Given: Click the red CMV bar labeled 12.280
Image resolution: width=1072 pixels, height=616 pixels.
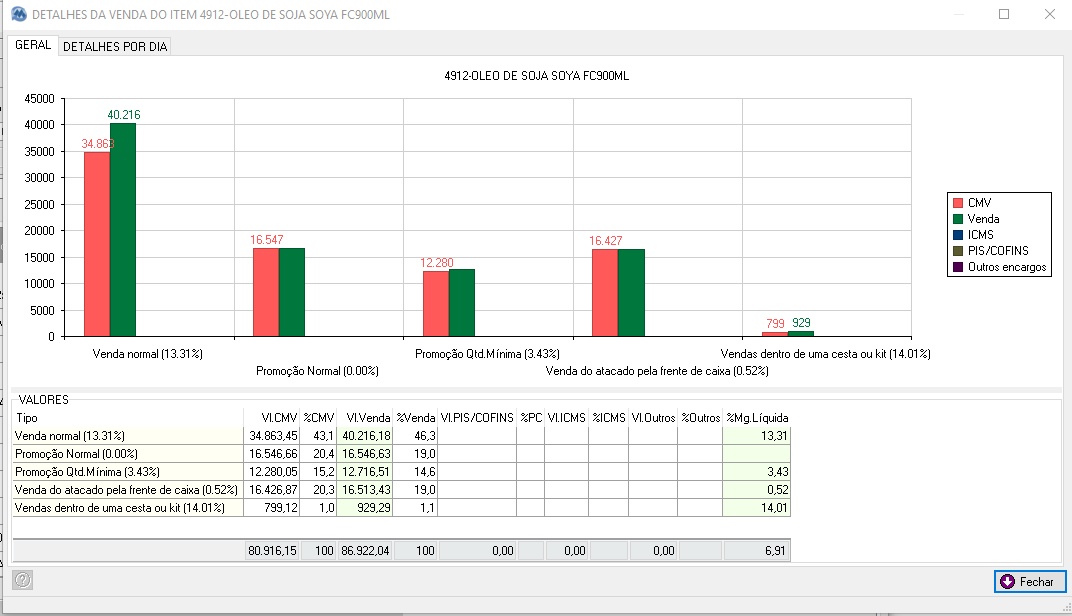Looking at the screenshot, I should [436, 304].
